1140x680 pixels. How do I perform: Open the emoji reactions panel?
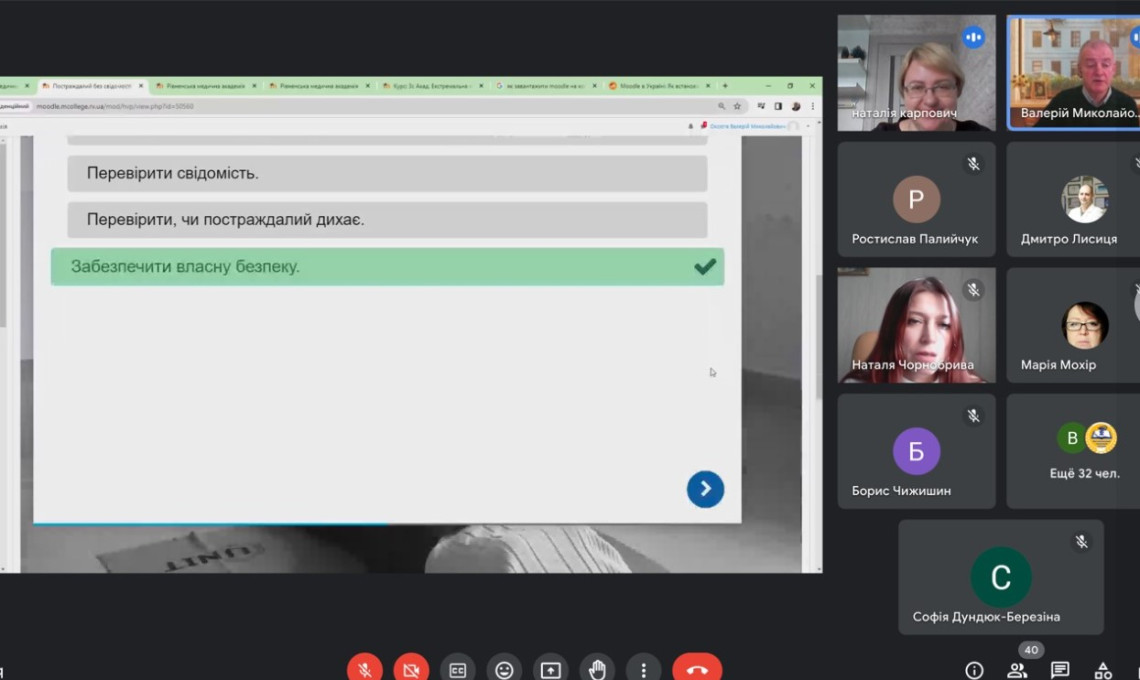click(x=504, y=669)
